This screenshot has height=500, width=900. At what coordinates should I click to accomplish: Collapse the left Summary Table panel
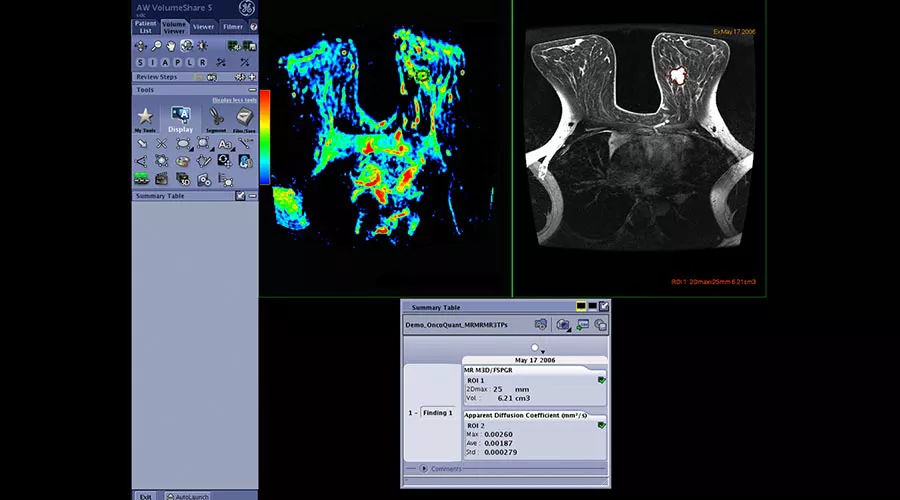click(252, 196)
